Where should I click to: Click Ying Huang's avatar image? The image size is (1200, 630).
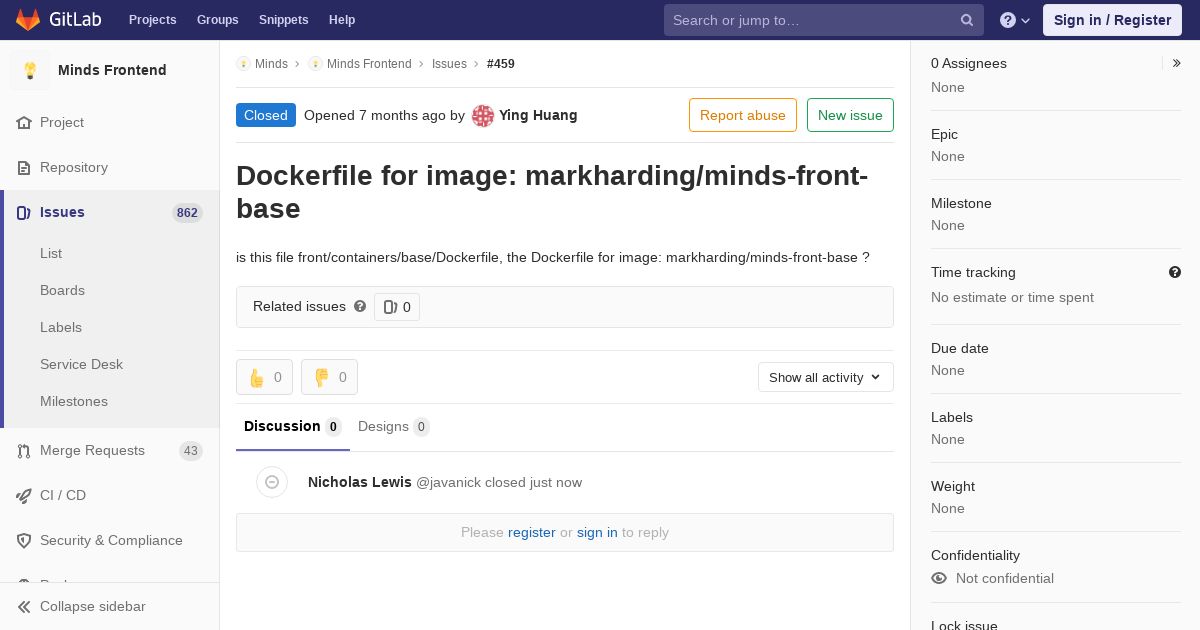pyautogui.click(x=483, y=116)
